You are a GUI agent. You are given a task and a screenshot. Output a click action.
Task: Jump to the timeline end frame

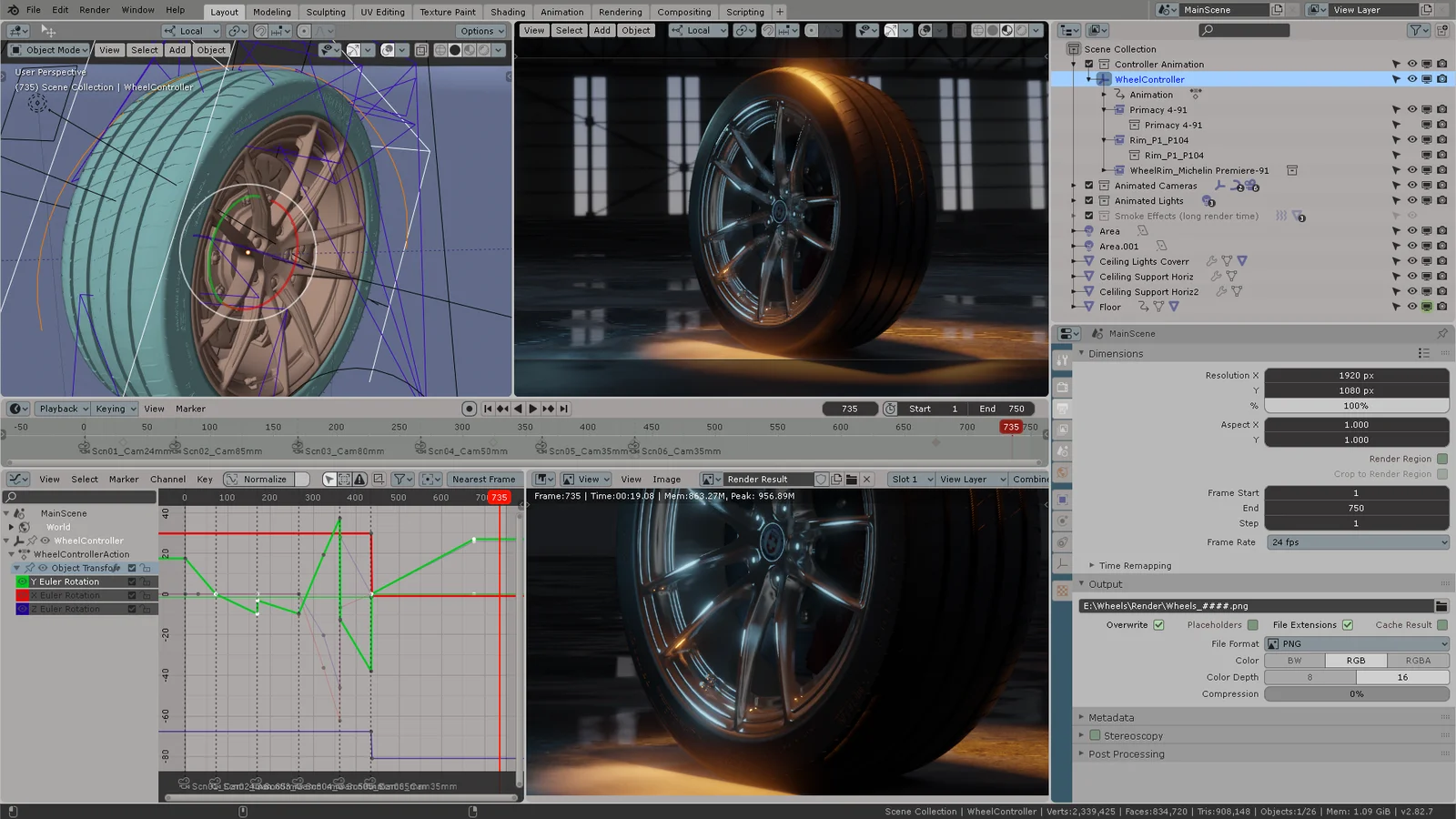pyautogui.click(x=563, y=409)
